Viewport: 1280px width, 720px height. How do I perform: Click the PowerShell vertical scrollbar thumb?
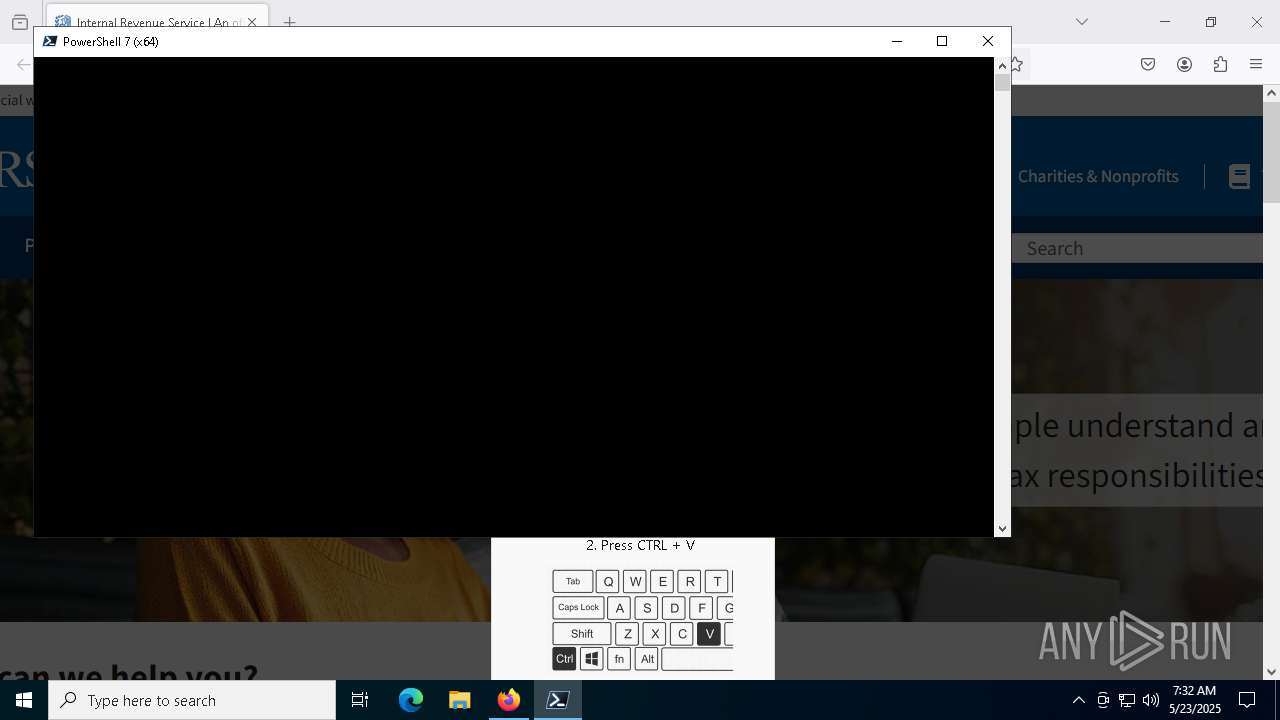(x=1002, y=83)
